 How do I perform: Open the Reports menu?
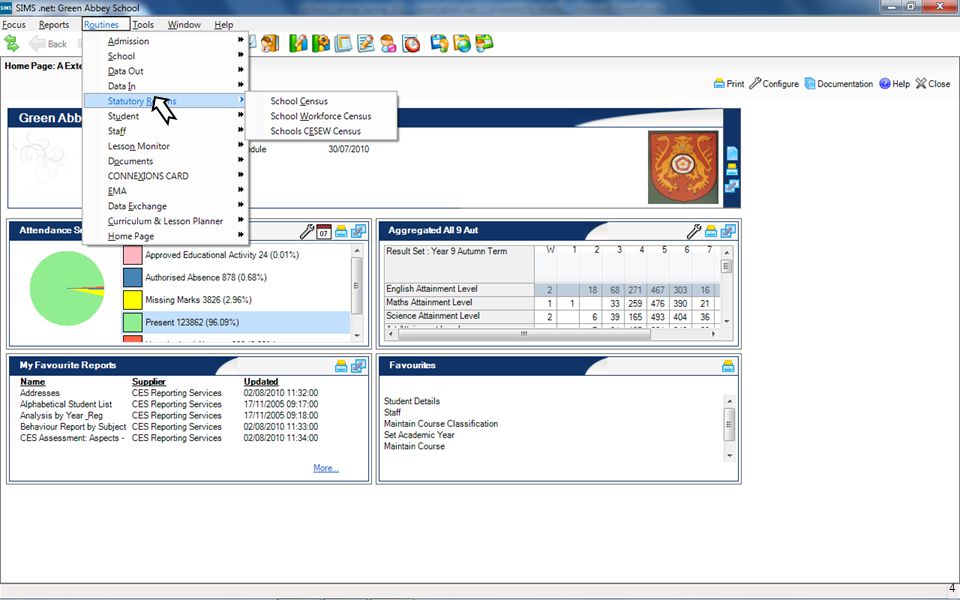(x=54, y=24)
